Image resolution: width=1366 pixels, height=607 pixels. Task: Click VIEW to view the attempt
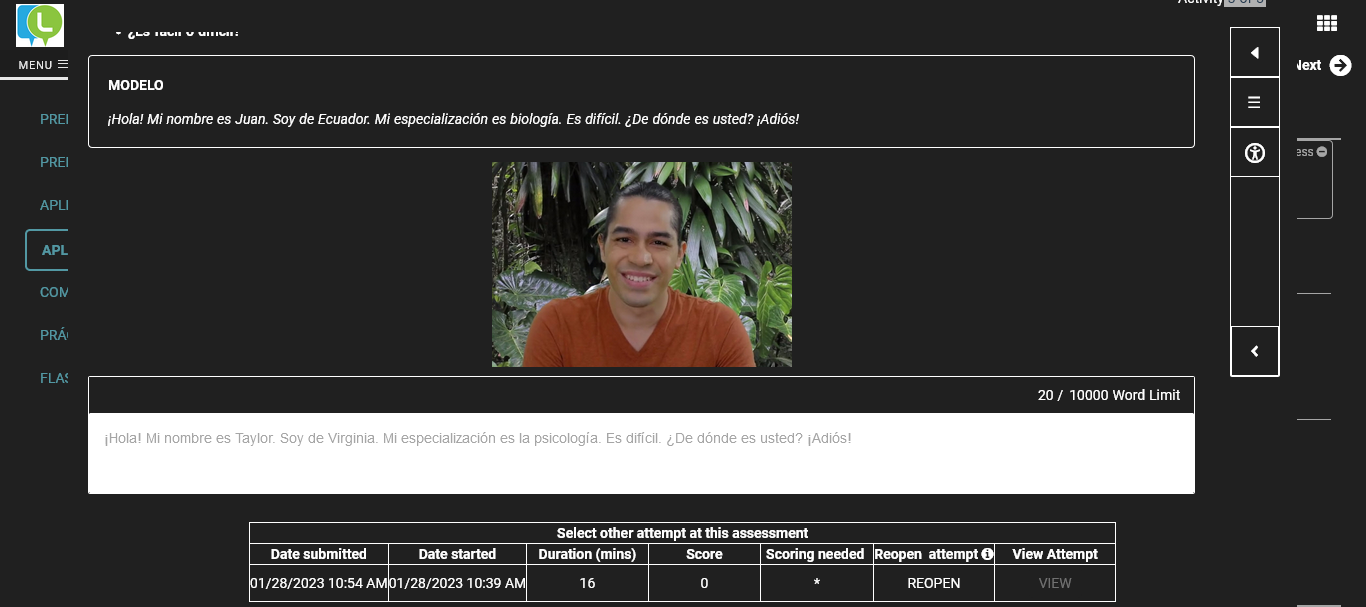1054,583
